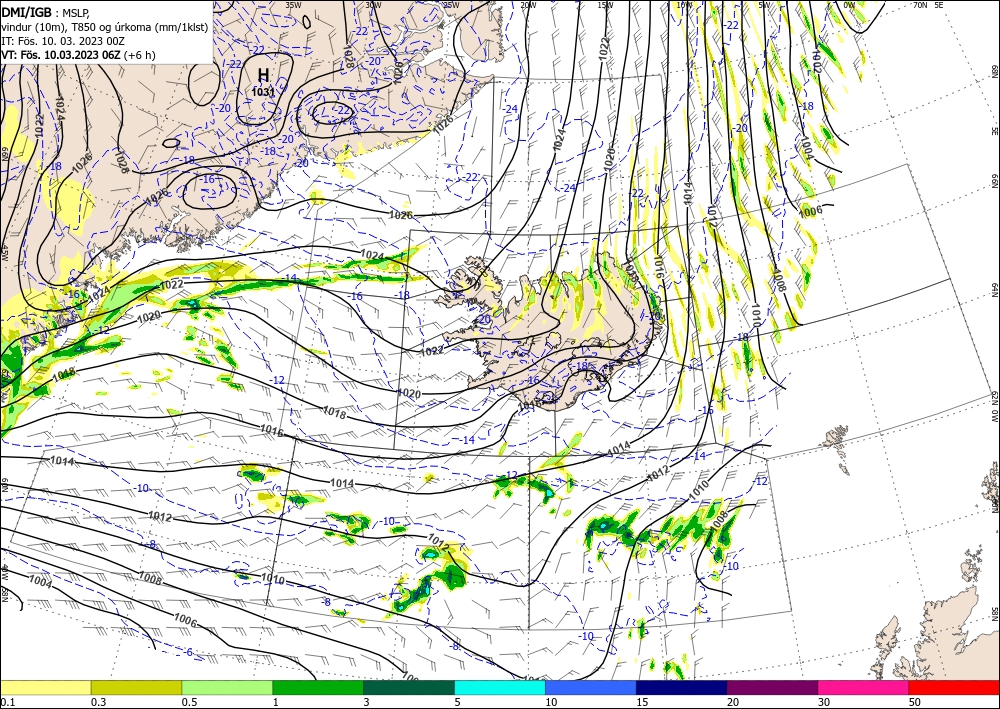This screenshot has height=709, width=1000.
Task: Choose the purple 20 mm legend swatch
Action: (x=772, y=687)
